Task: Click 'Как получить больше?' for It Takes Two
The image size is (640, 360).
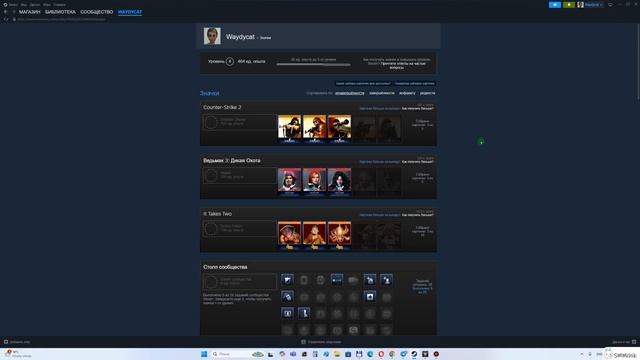Action: click(418, 215)
